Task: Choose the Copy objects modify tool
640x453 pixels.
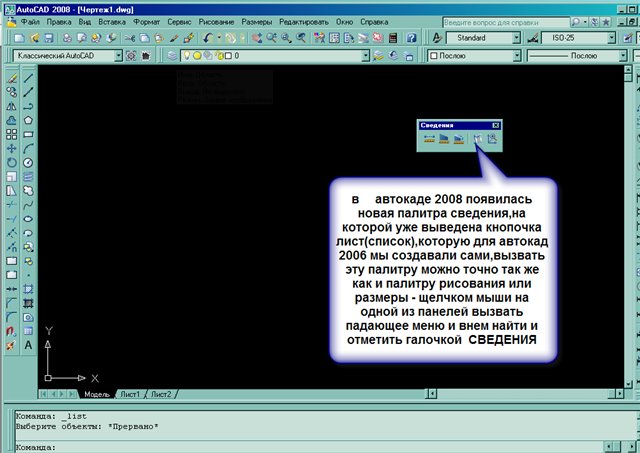Action: (11, 92)
